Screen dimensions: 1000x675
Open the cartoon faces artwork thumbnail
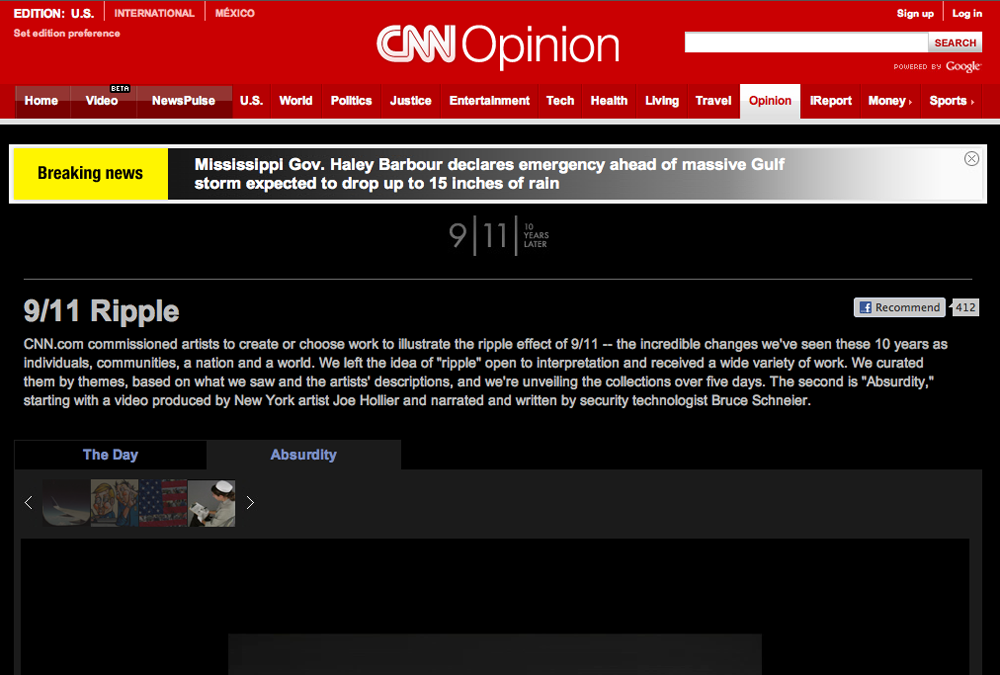pos(114,503)
